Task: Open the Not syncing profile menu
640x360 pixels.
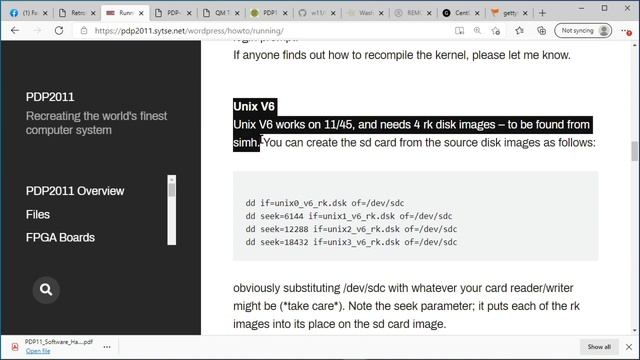Action: (x=583, y=31)
